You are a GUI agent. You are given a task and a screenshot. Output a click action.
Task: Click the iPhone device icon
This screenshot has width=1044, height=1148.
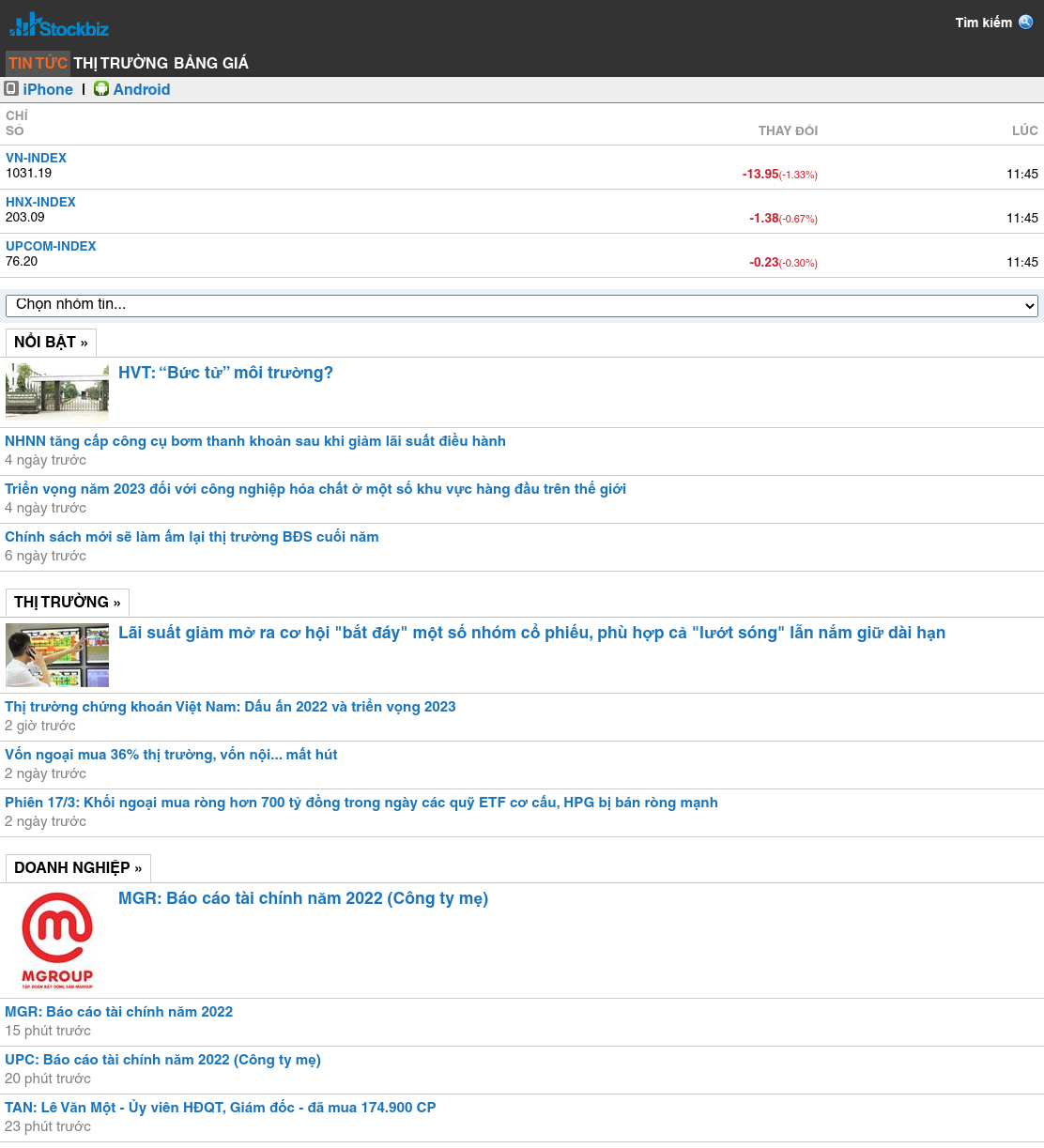coord(11,88)
